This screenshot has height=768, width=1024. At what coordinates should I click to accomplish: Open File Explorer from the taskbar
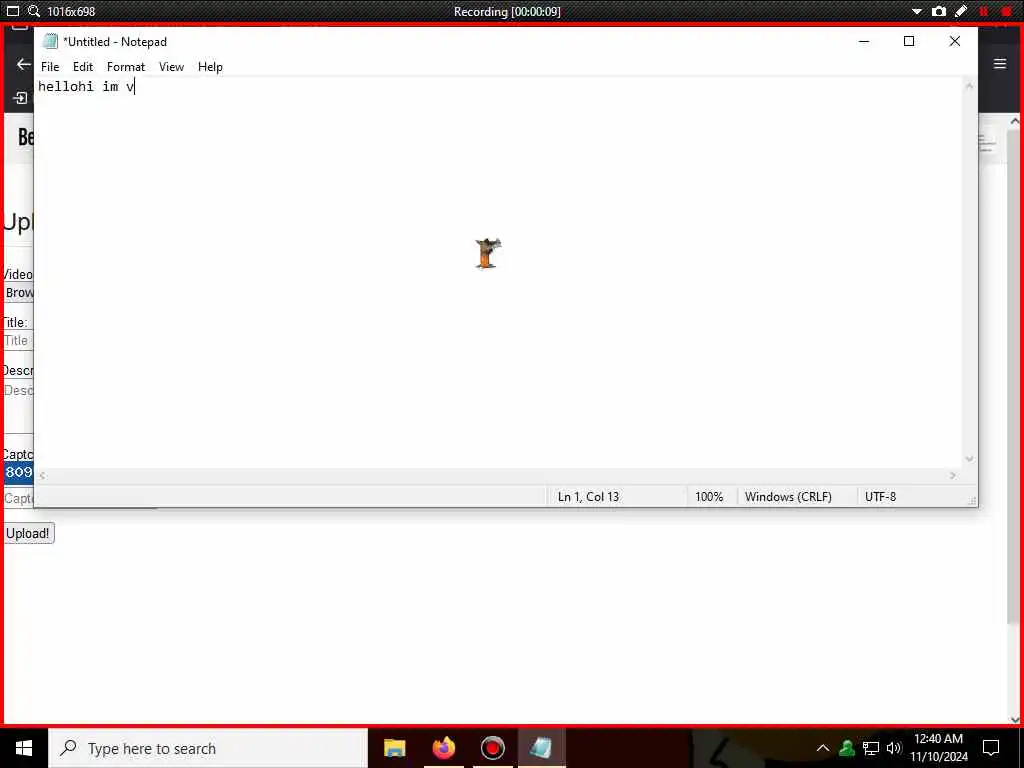pyautogui.click(x=394, y=748)
